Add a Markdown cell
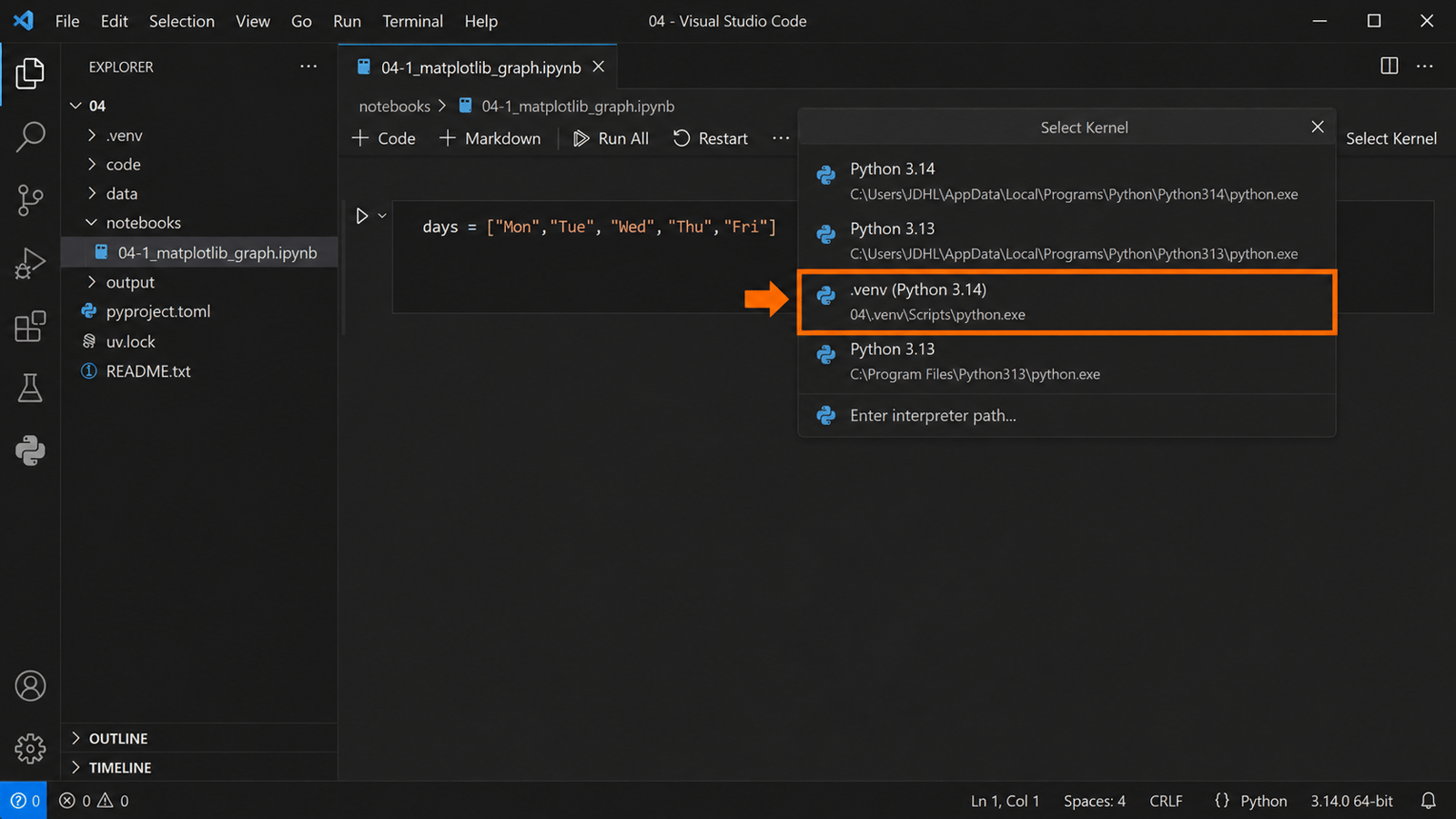 490,138
